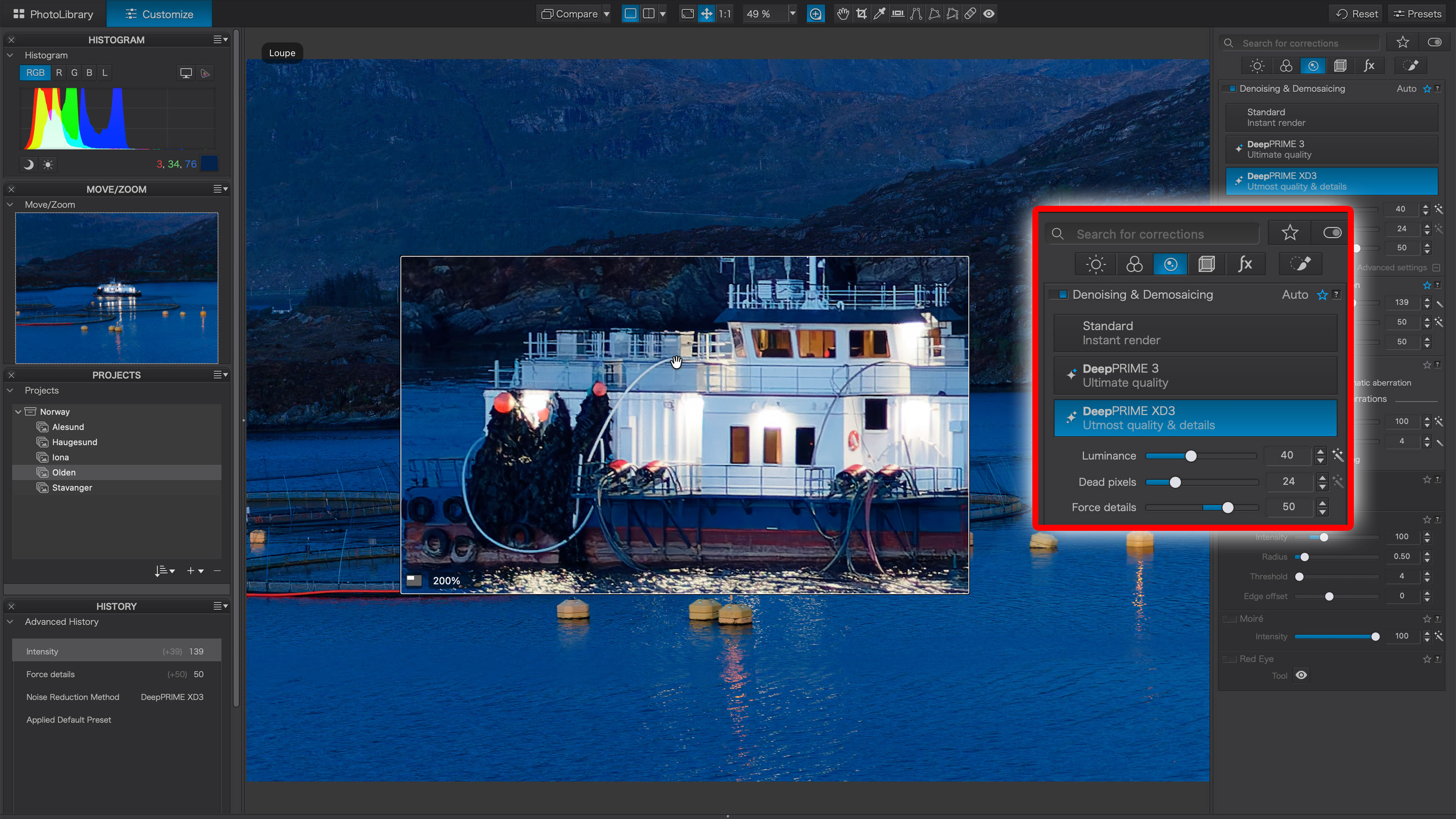Show only the G histogram channel

[74, 73]
